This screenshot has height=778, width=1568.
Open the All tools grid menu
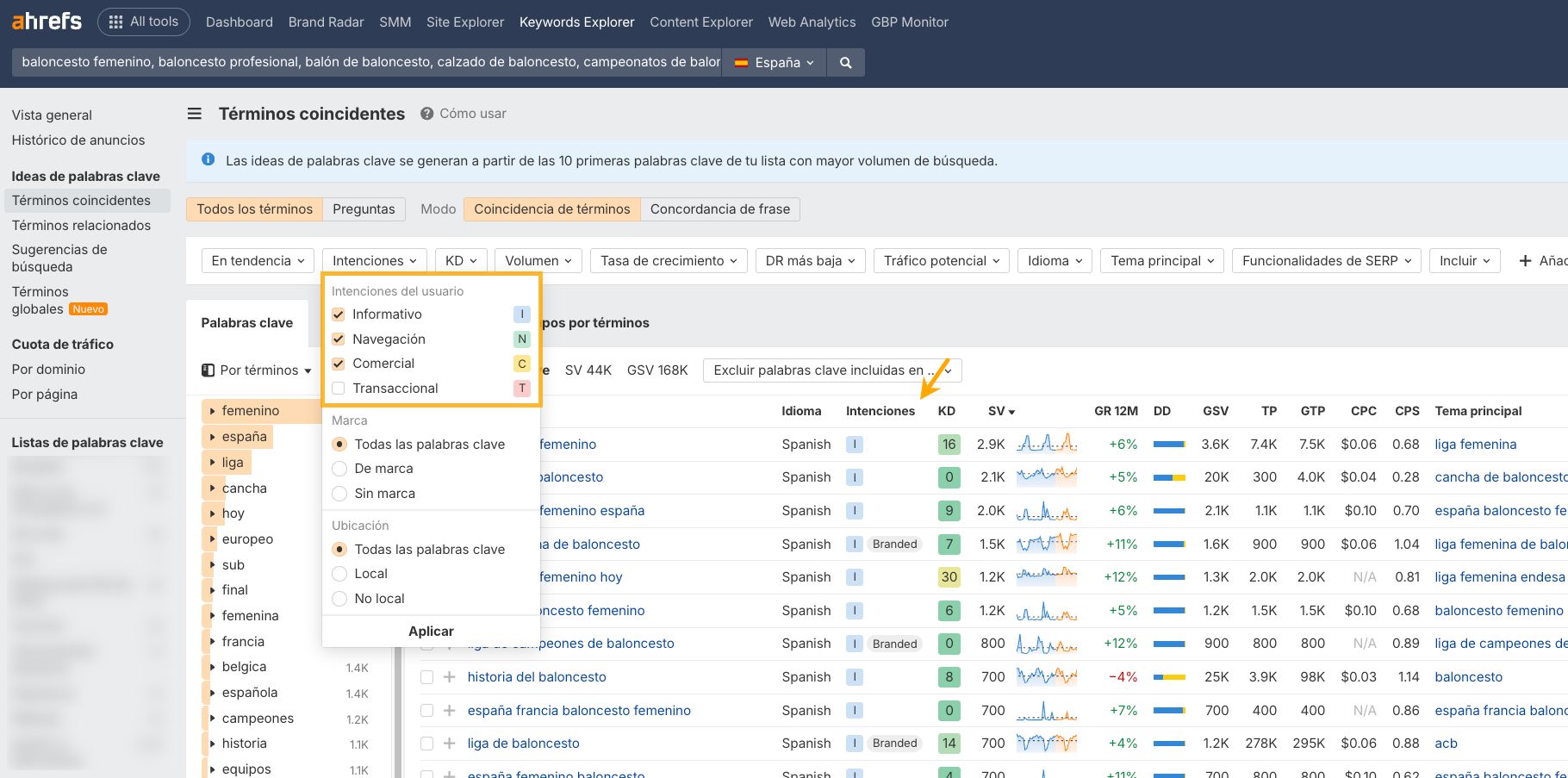[x=144, y=22]
